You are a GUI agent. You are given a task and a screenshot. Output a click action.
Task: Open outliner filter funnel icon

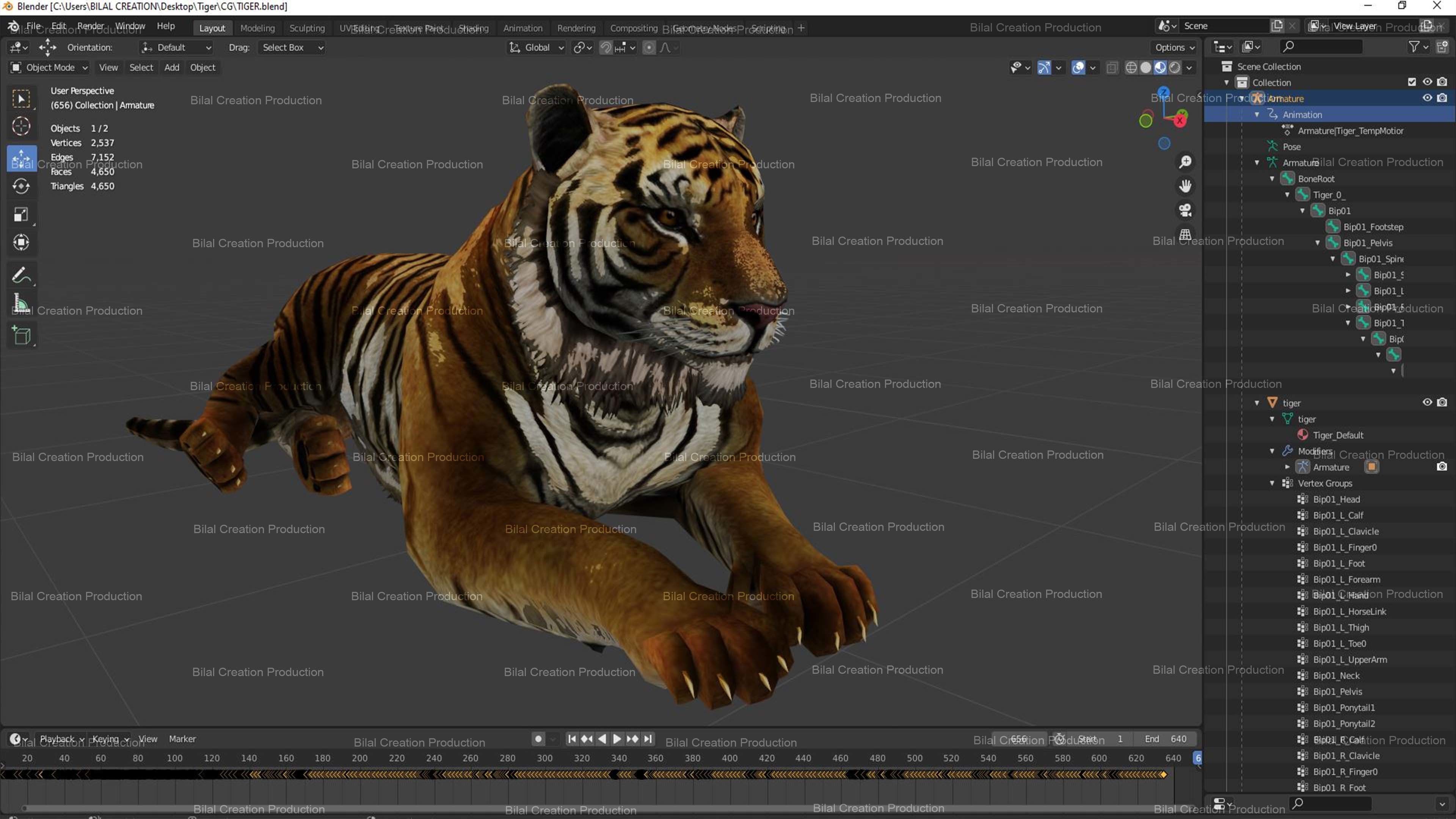(x=1414, y=47)
